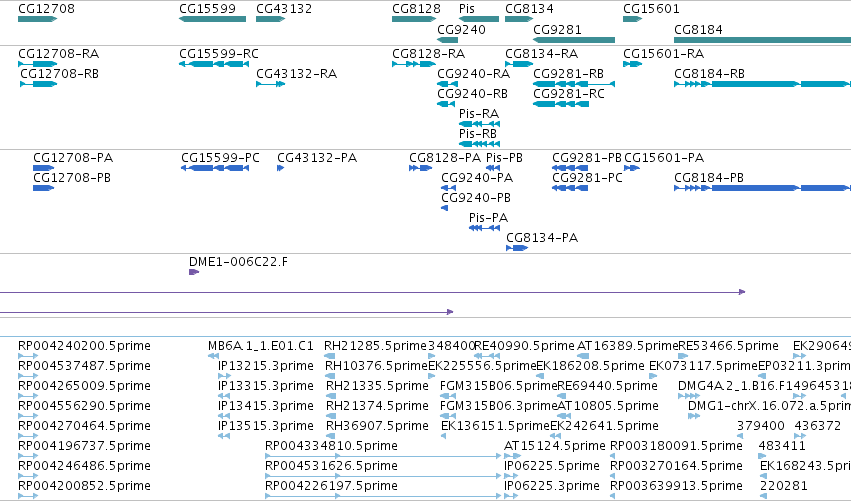This screenshot has height=501, width=851.
Task: Click transcript CG8128-RA label
Action: click(429, 54)
